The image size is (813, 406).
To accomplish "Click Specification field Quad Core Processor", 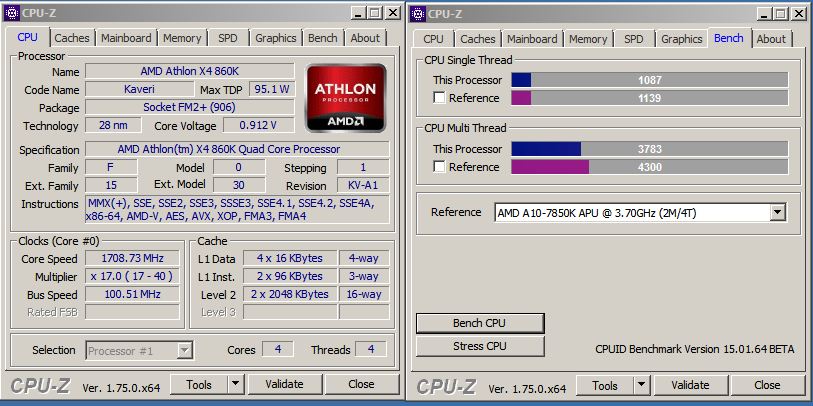I will (237, 149).
